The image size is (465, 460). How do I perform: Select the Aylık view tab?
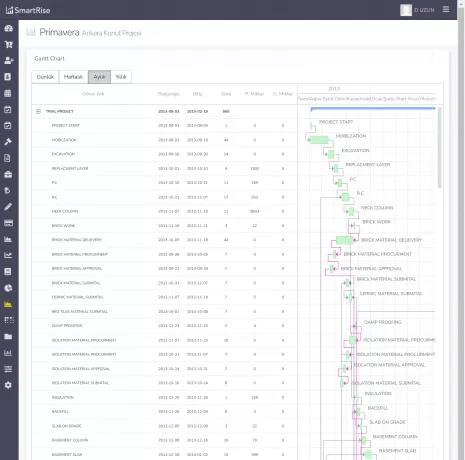[99, 77]
